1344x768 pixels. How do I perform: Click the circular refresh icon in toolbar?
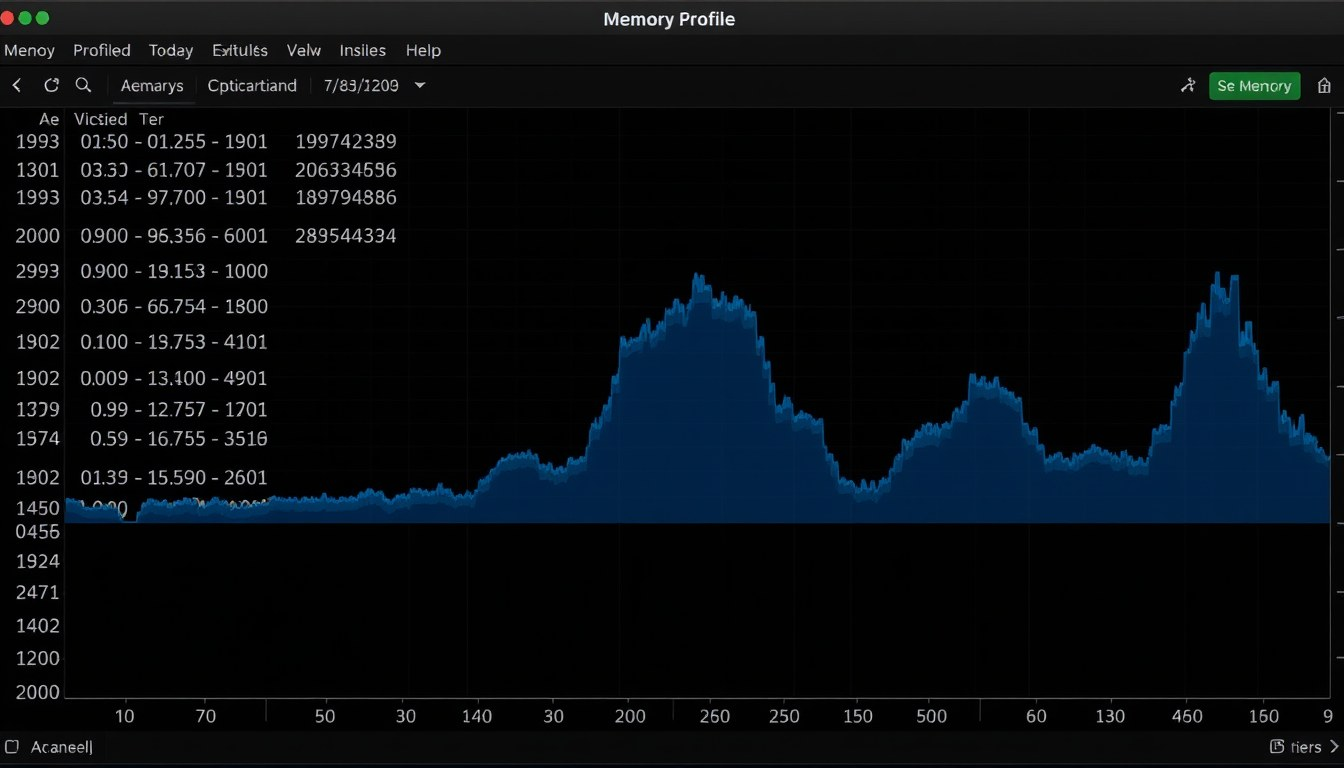point(51,86)
